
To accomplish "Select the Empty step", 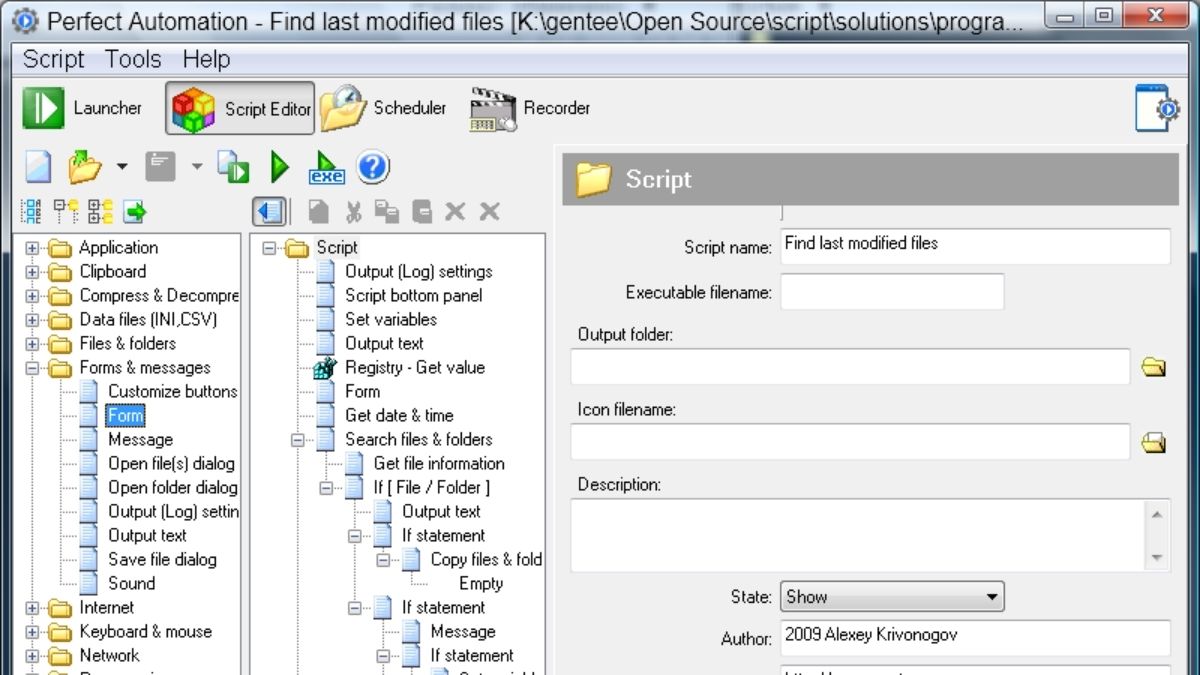I will [481, 583].
